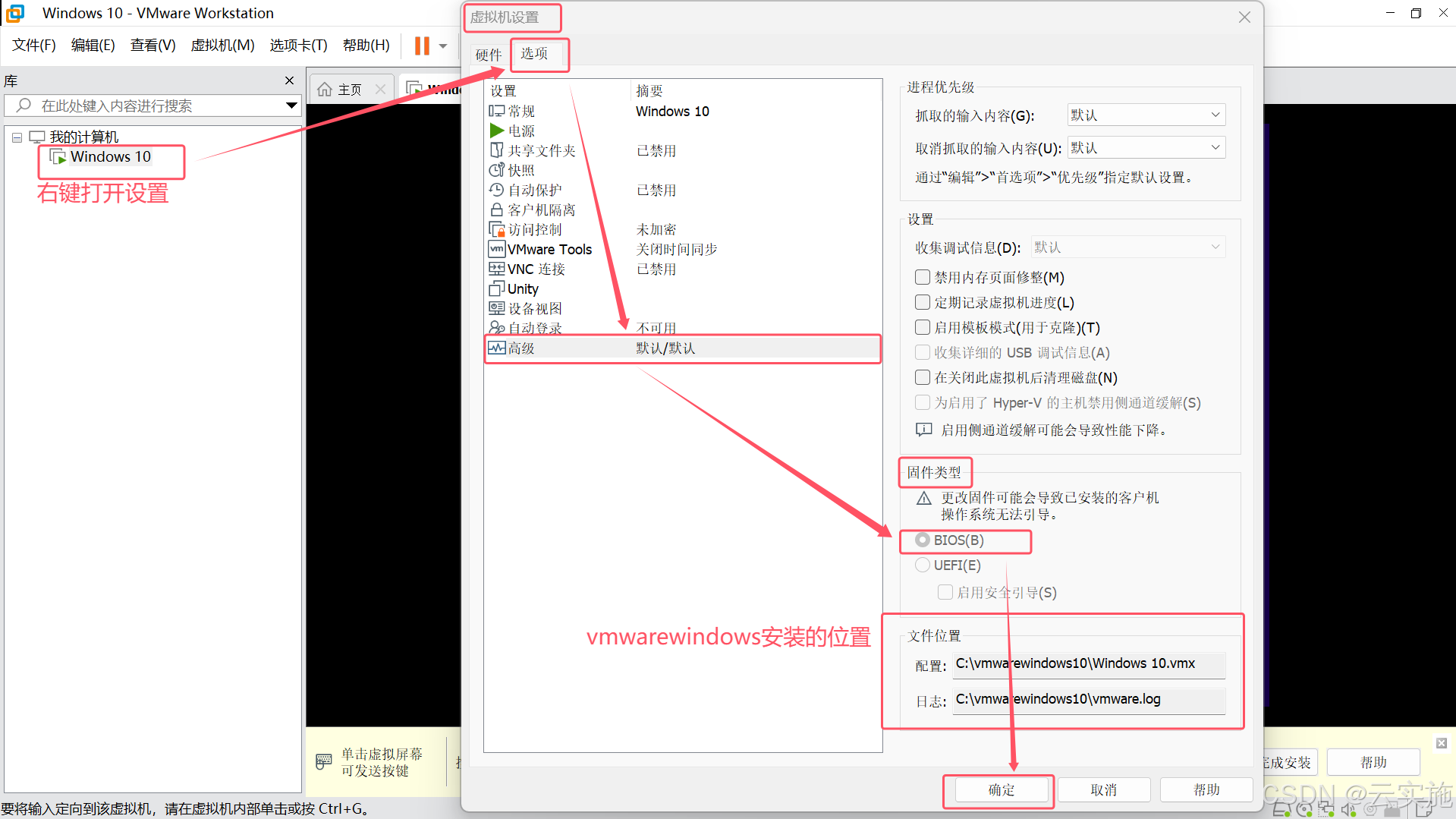Select the 自动登录 autologin icon
Image resolution: width=1456 pixels, height=819 pixels.
pyautogui.click(x=496, y=328)
